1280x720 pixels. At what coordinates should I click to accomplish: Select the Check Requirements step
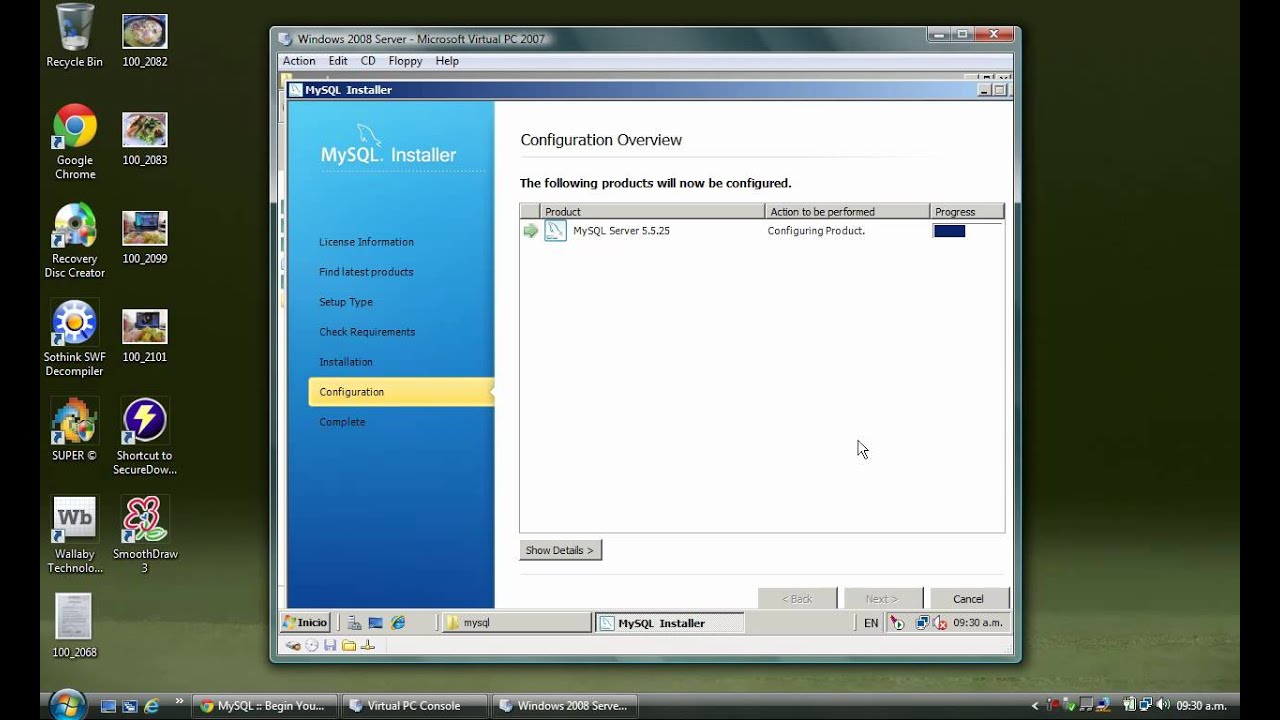tap(367, 332)
